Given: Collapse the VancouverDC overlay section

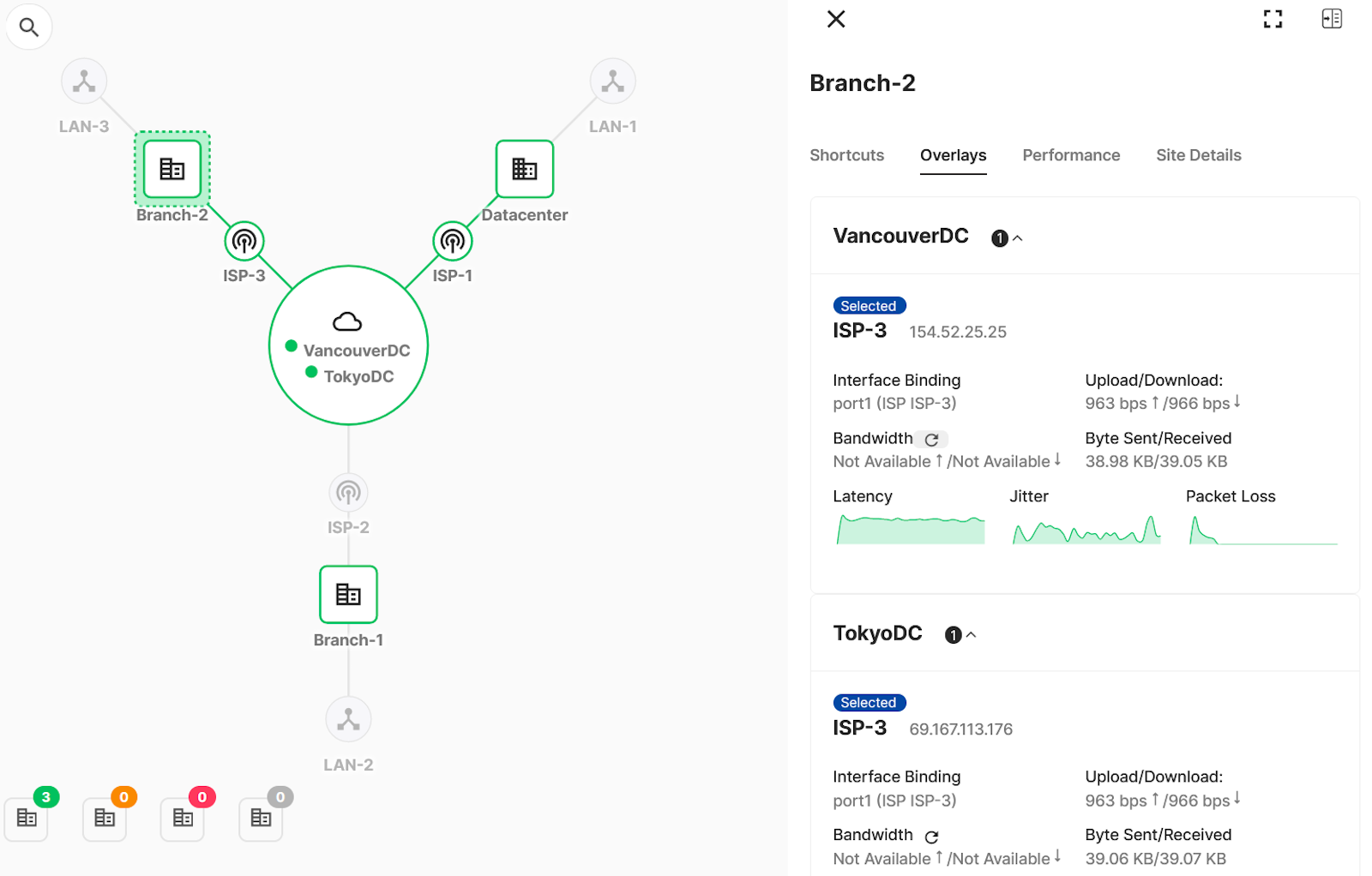Looking at the screenshot, I should click(x=1017, y=237).
